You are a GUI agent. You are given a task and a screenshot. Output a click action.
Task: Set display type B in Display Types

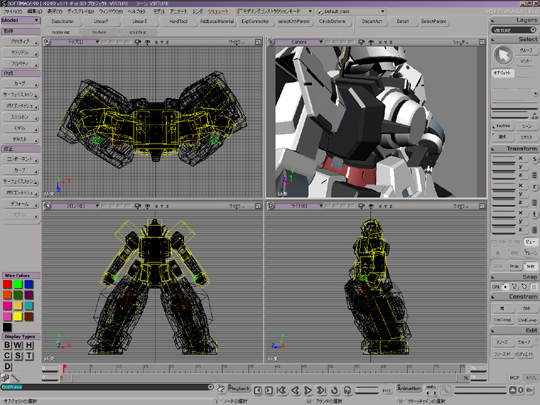pyautogui.click(x=7, y=345)
